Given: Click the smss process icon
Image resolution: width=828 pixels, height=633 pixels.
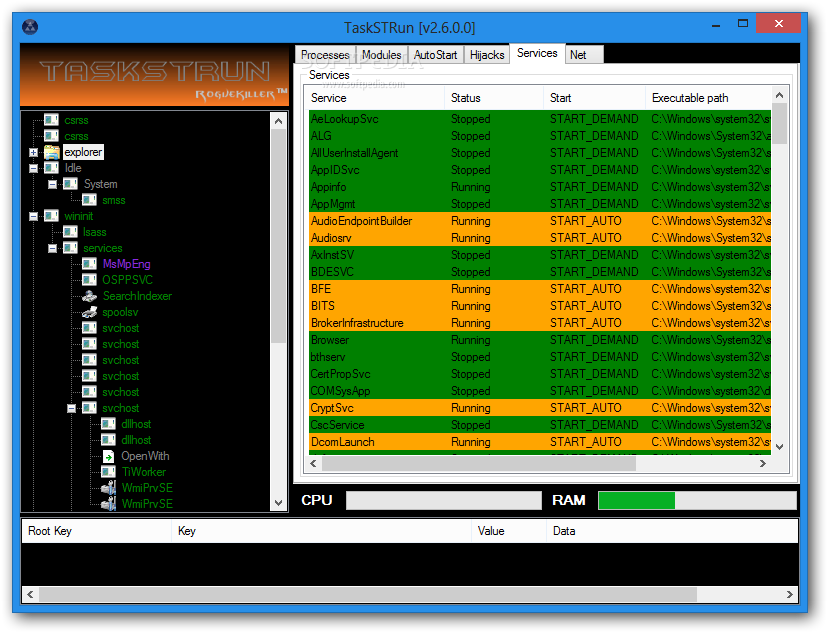Looking at the screenshot, I should (89, 200).
